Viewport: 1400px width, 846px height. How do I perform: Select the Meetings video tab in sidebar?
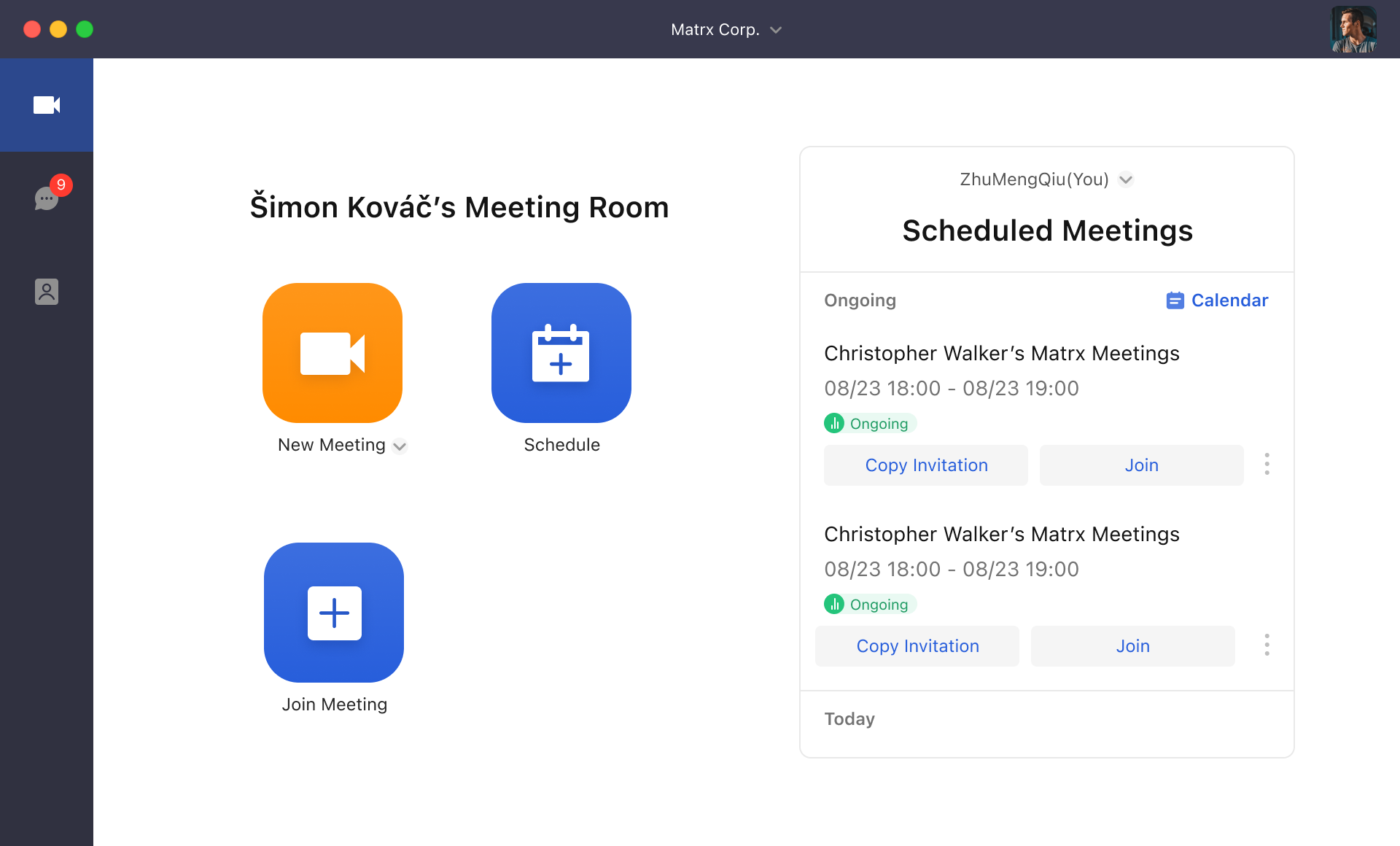point(47,105)
